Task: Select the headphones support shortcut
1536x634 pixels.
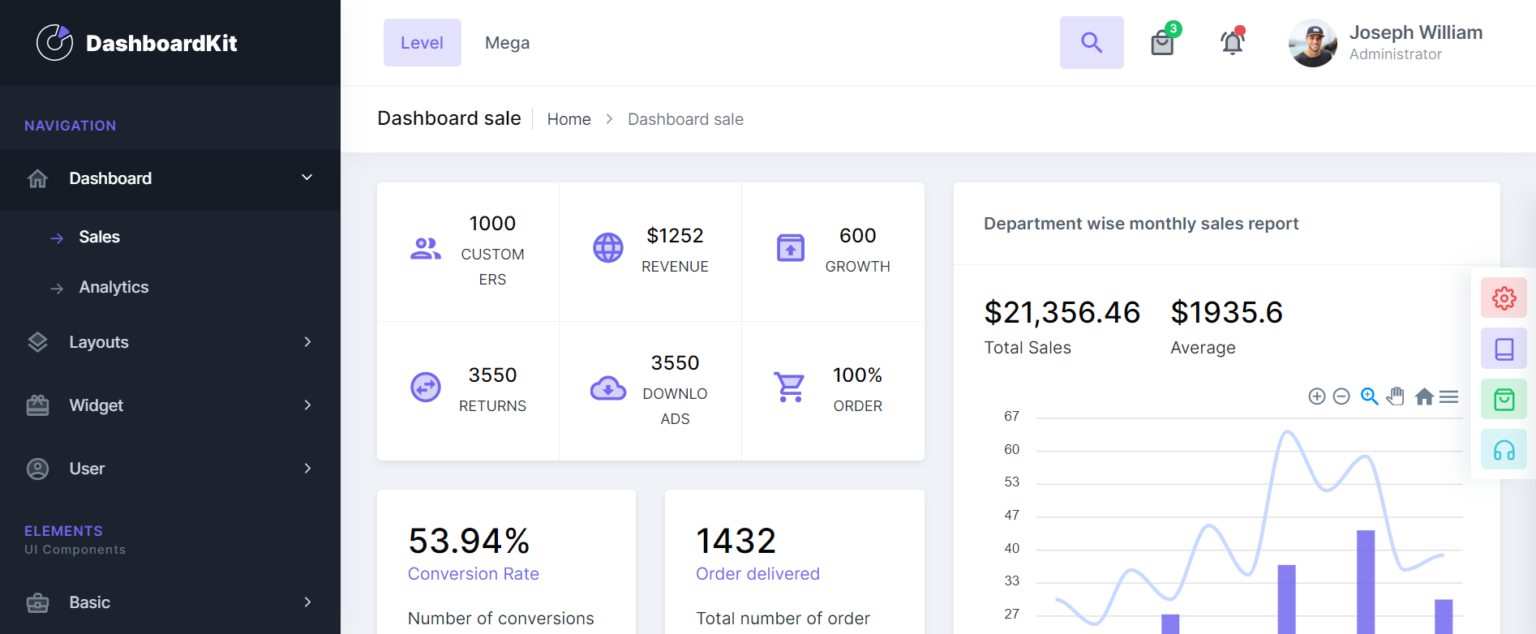Action: (x=1503, y=449)
